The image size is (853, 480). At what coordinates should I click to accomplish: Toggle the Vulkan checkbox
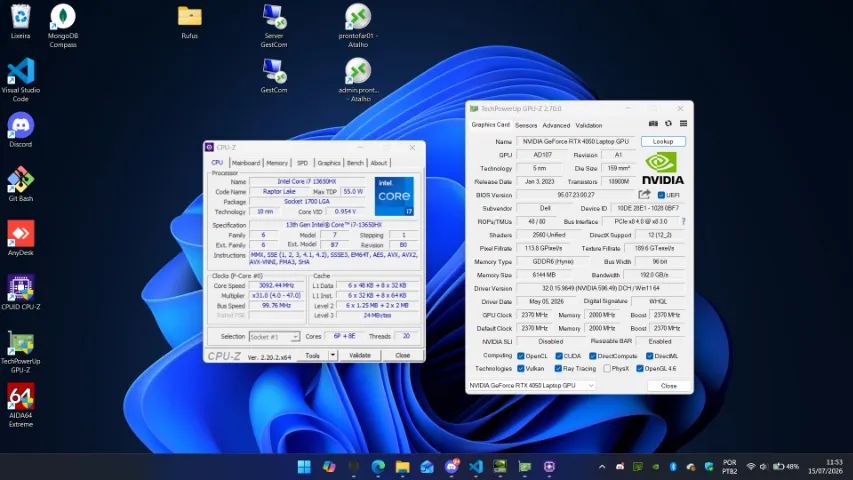(x=521, y=368)
